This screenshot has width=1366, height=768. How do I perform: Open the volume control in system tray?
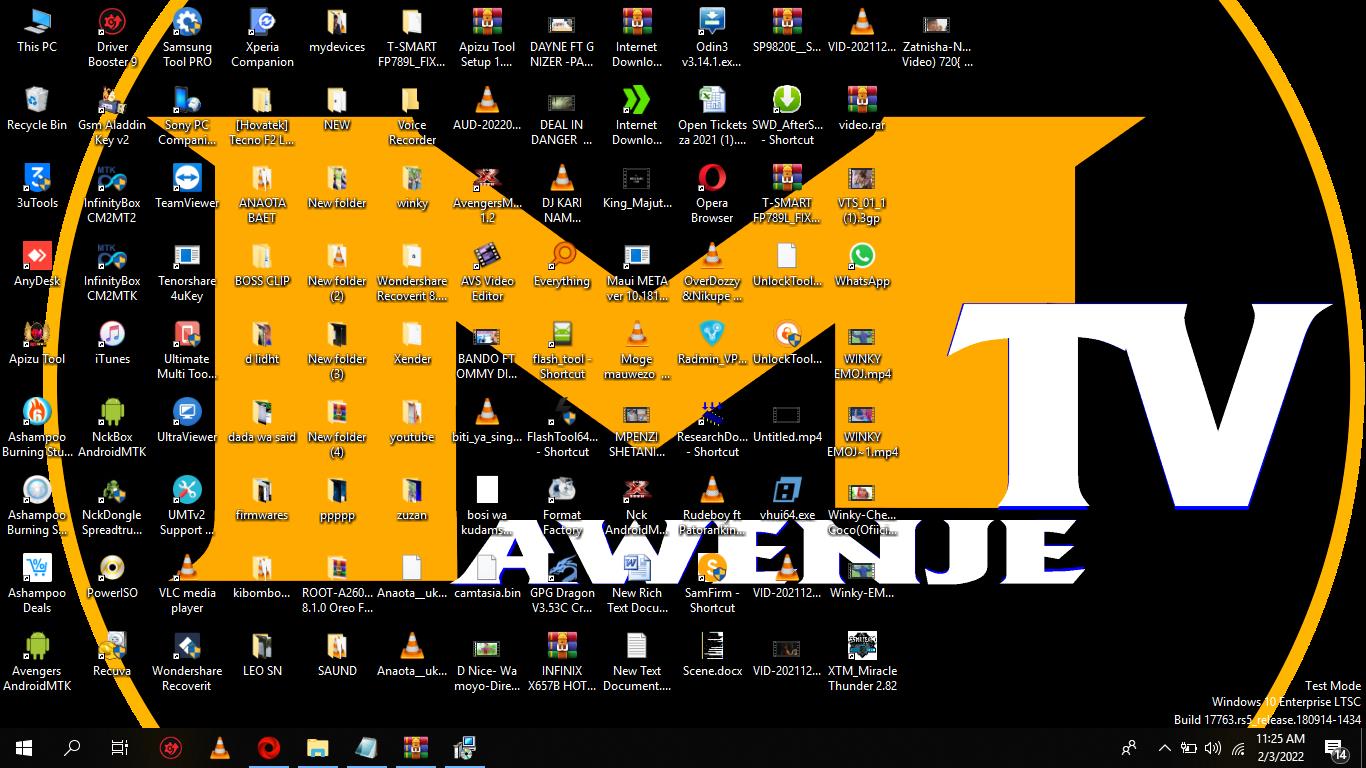tap(1213, 748)
